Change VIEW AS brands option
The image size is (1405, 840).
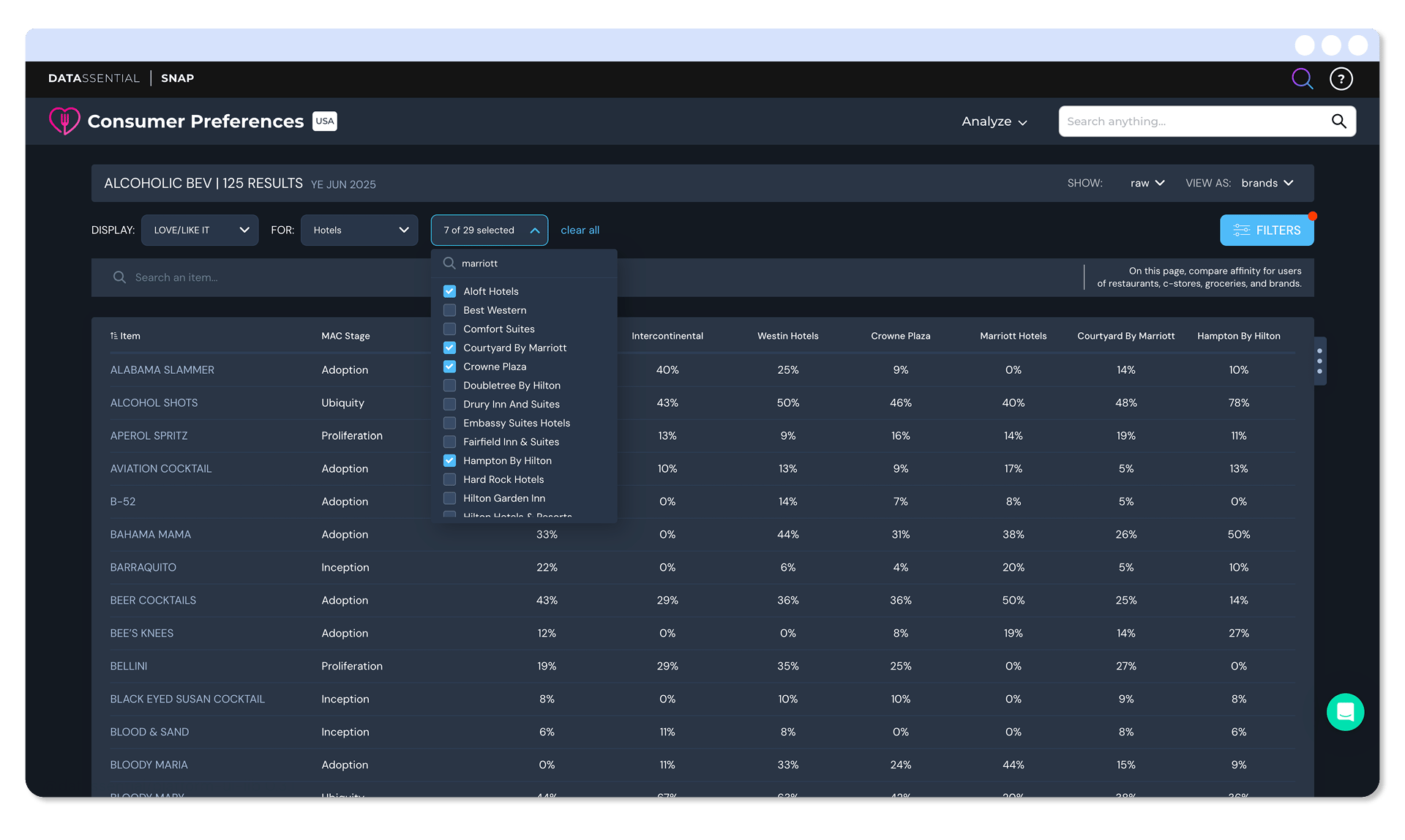(1267, 183)
